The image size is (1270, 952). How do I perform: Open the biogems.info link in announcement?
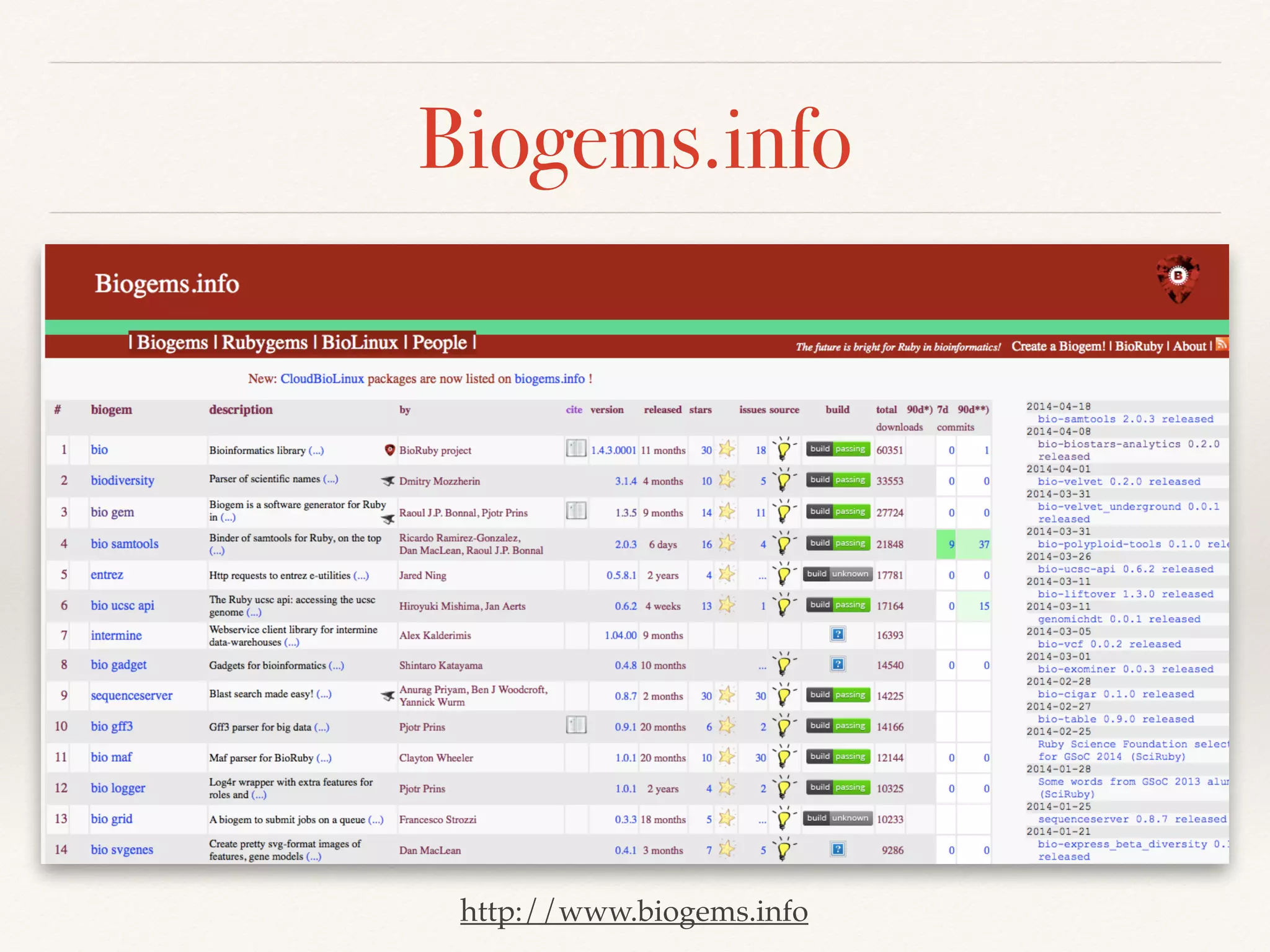tap(549, 379)
